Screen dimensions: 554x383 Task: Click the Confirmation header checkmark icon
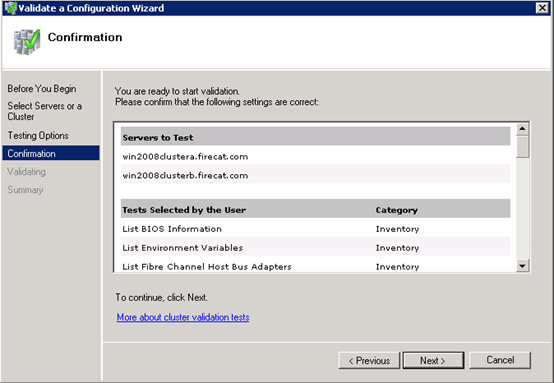tap(27, 42)
